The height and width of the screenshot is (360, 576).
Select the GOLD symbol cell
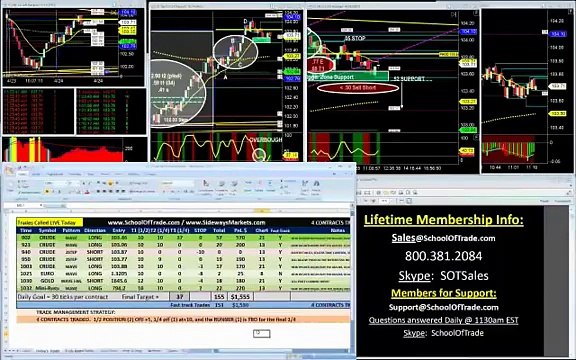[x=47, y=281]
